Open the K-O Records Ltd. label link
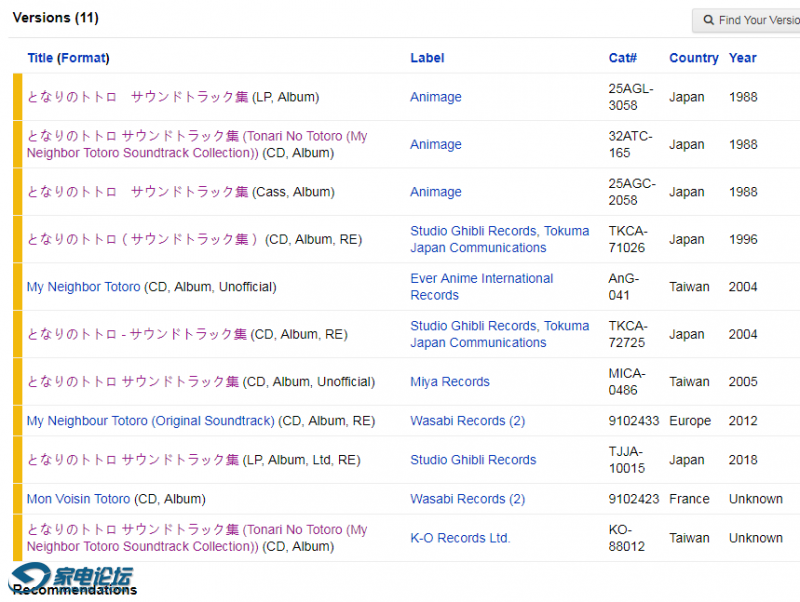Viewport: 800px width, 602px height. click(x=460, y=538)
